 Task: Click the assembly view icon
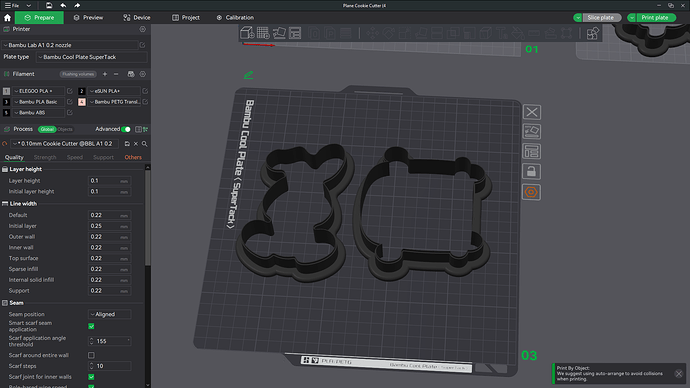pos(592,33)
